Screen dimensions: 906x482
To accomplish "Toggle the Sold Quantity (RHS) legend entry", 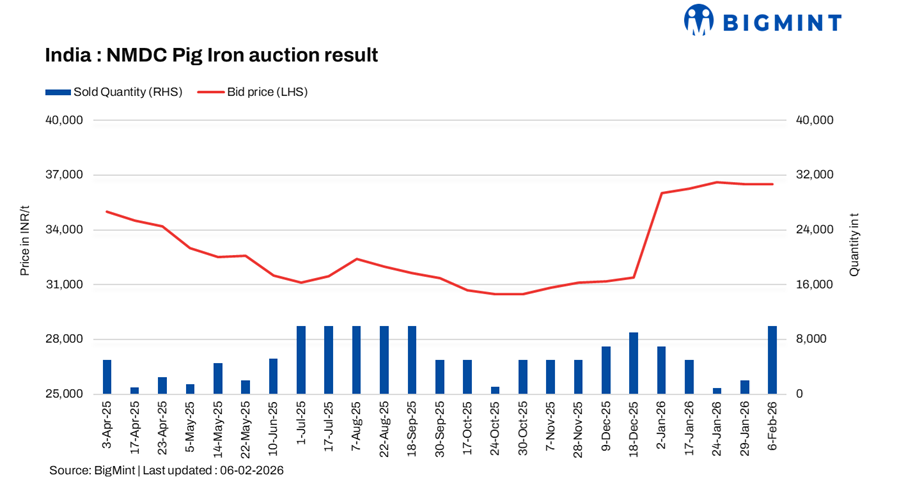I will [x=111, y=92].
